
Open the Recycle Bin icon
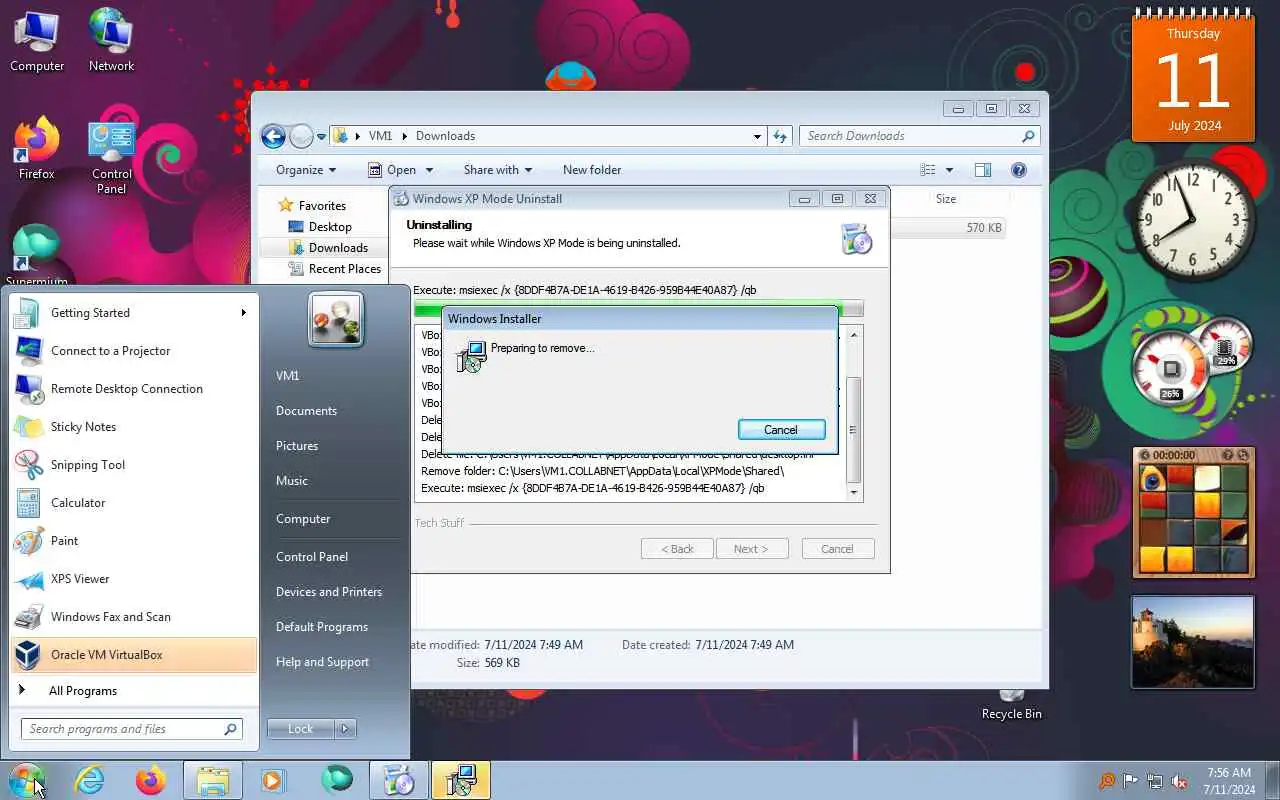click(x=1012, y=704)
